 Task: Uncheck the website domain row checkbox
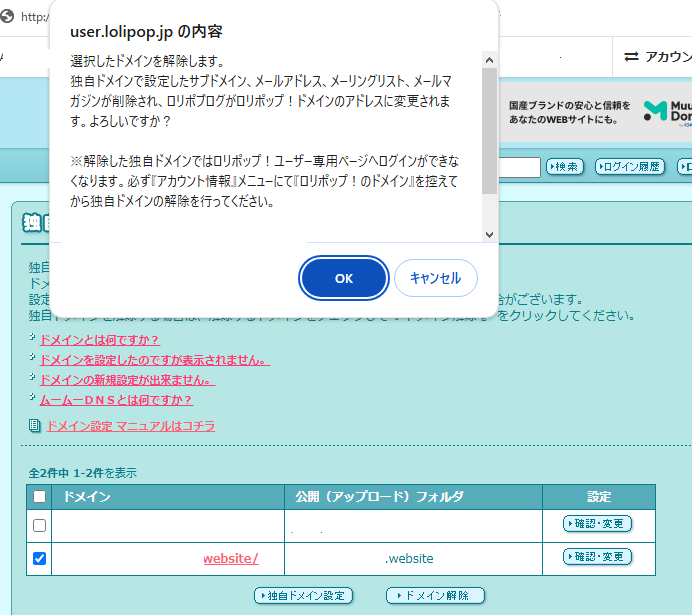(39, 558)
